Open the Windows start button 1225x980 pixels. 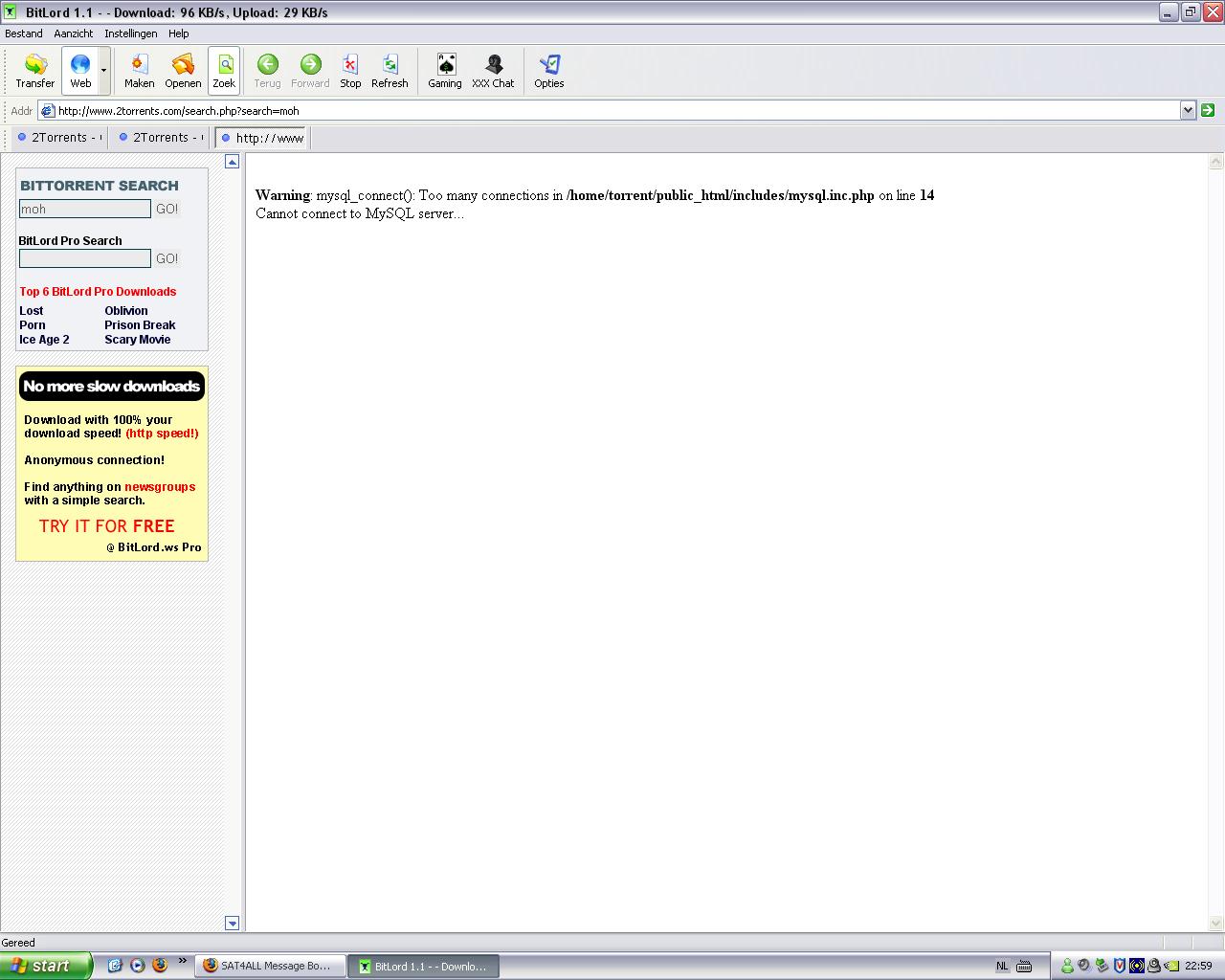45,966
